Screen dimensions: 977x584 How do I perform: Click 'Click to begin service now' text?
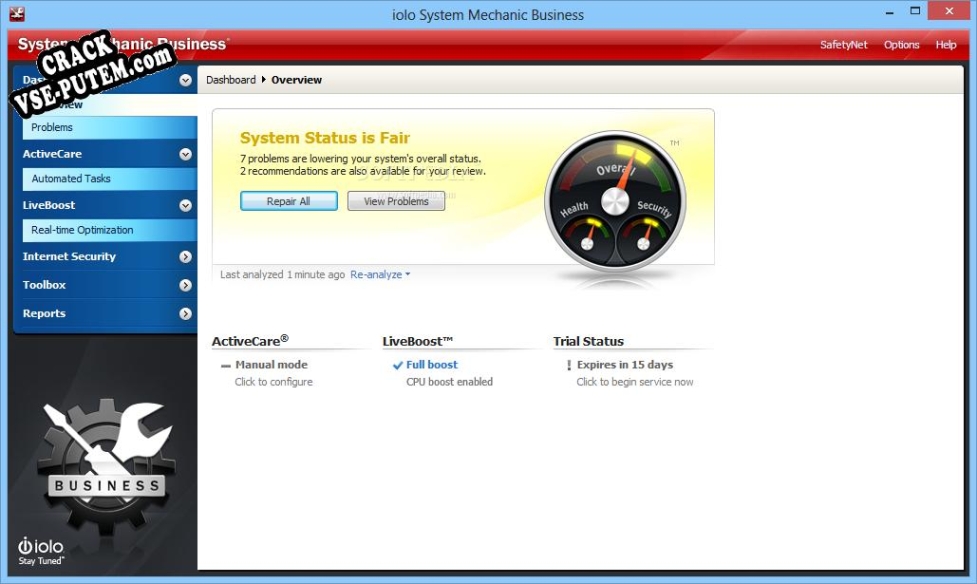point(634,382)
